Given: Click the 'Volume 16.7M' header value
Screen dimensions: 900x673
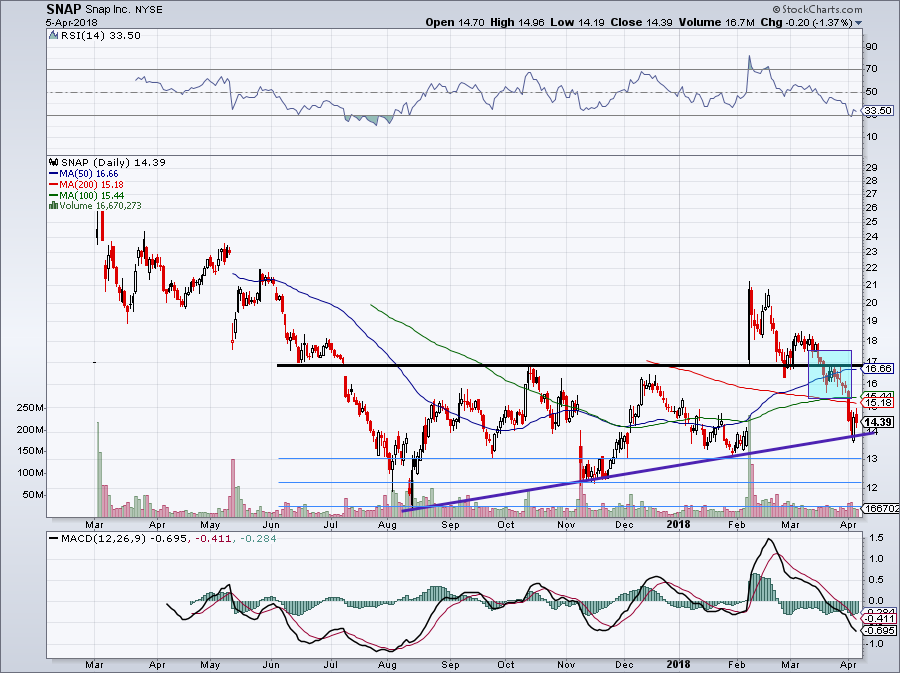Looking at the screenshot, I should [x=716, y=22].
